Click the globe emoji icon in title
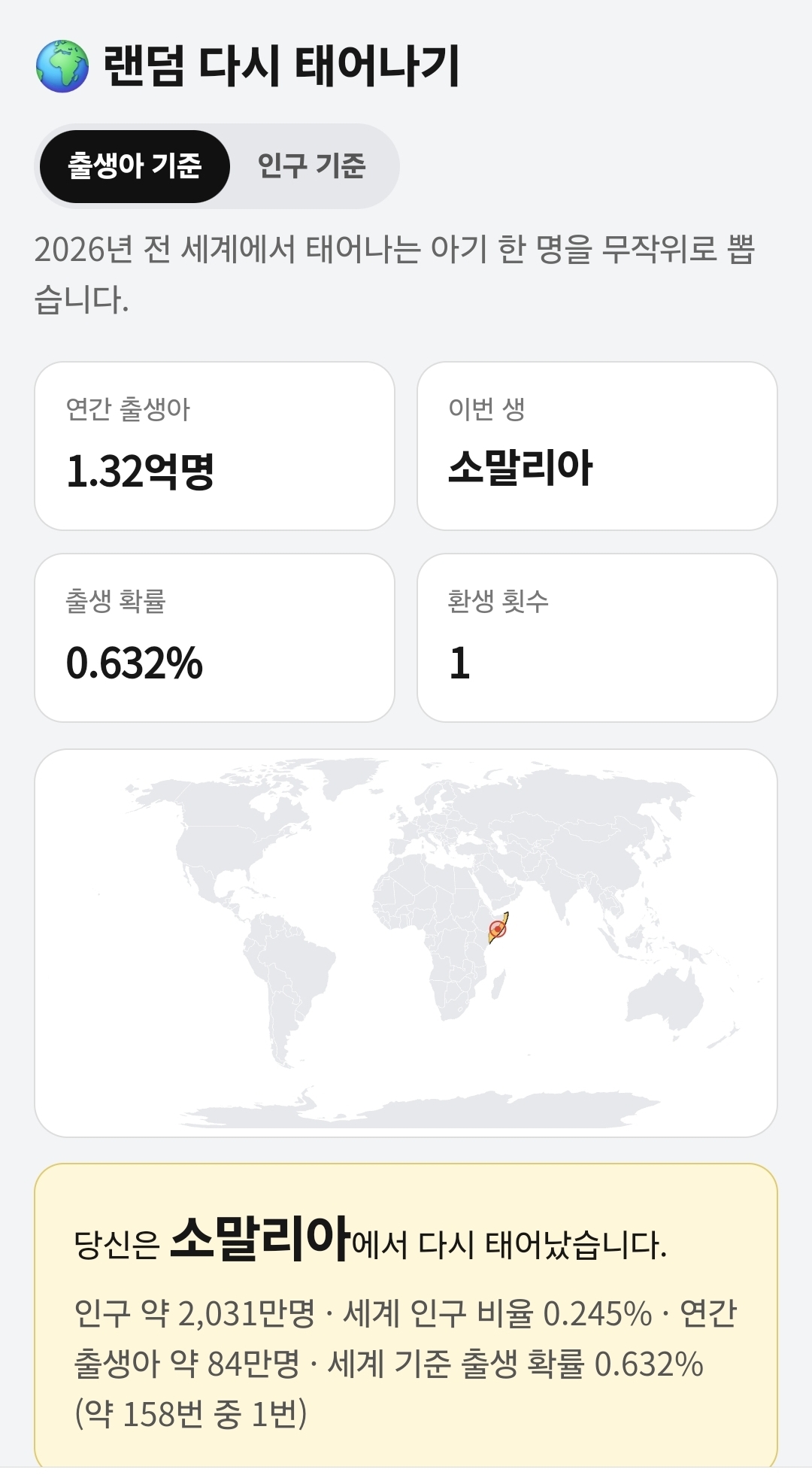The height and width of the screenshot is (1475, 812). pyautogui.click(x=62, y=66)
